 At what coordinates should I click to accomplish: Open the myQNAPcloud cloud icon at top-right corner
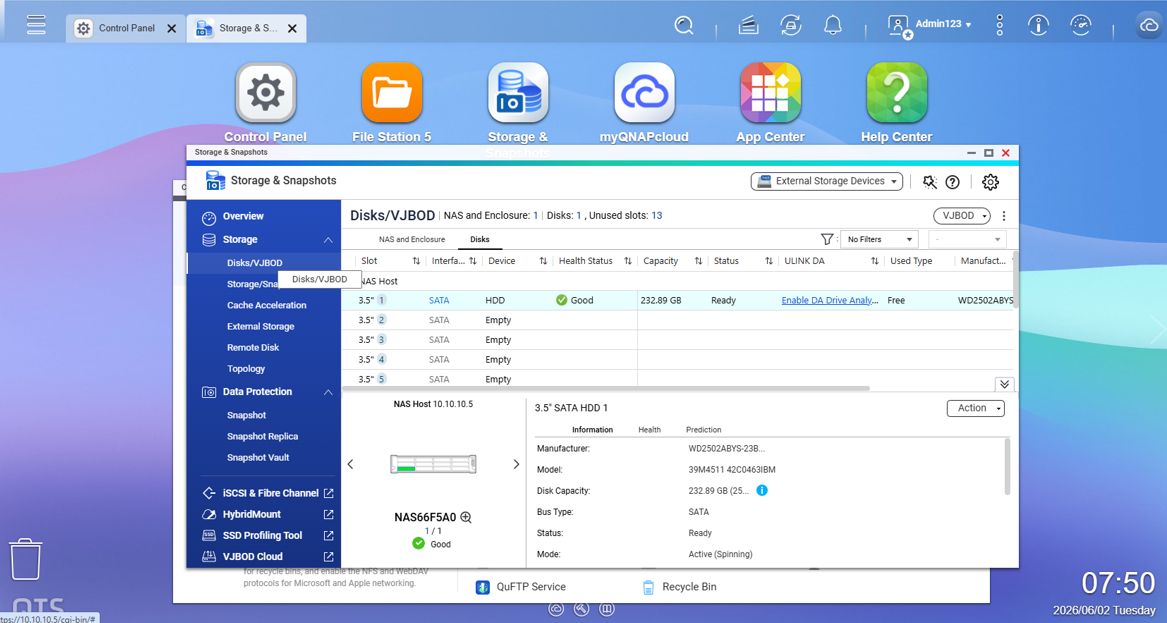tap(1151, 26)
